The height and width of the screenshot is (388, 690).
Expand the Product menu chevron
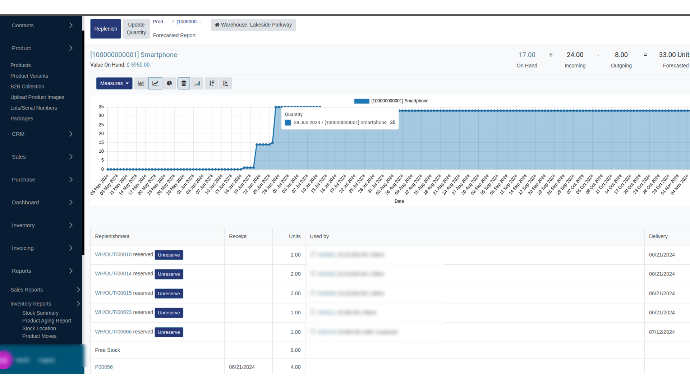coord(70,48)
